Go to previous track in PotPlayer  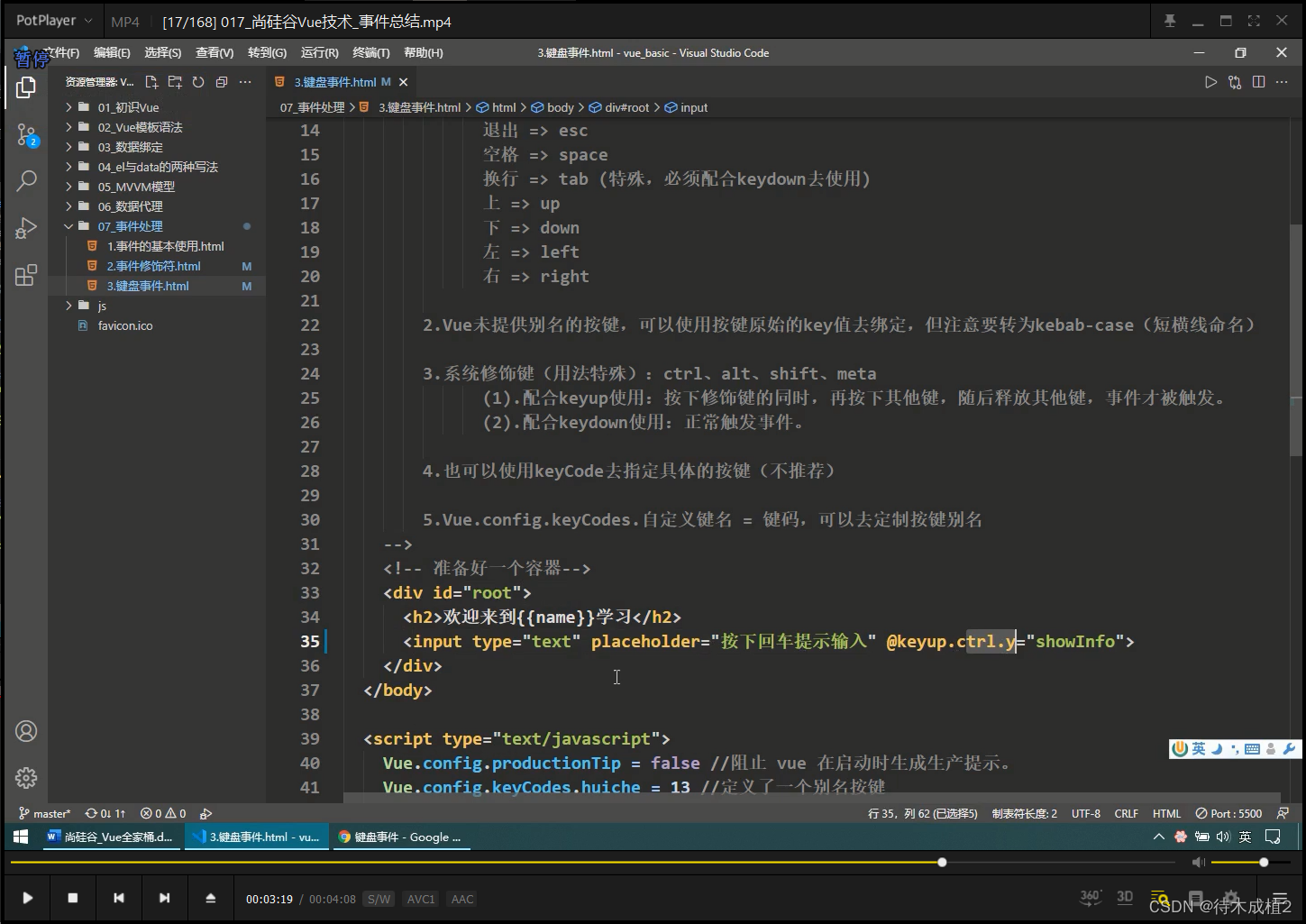pos(119,898)
